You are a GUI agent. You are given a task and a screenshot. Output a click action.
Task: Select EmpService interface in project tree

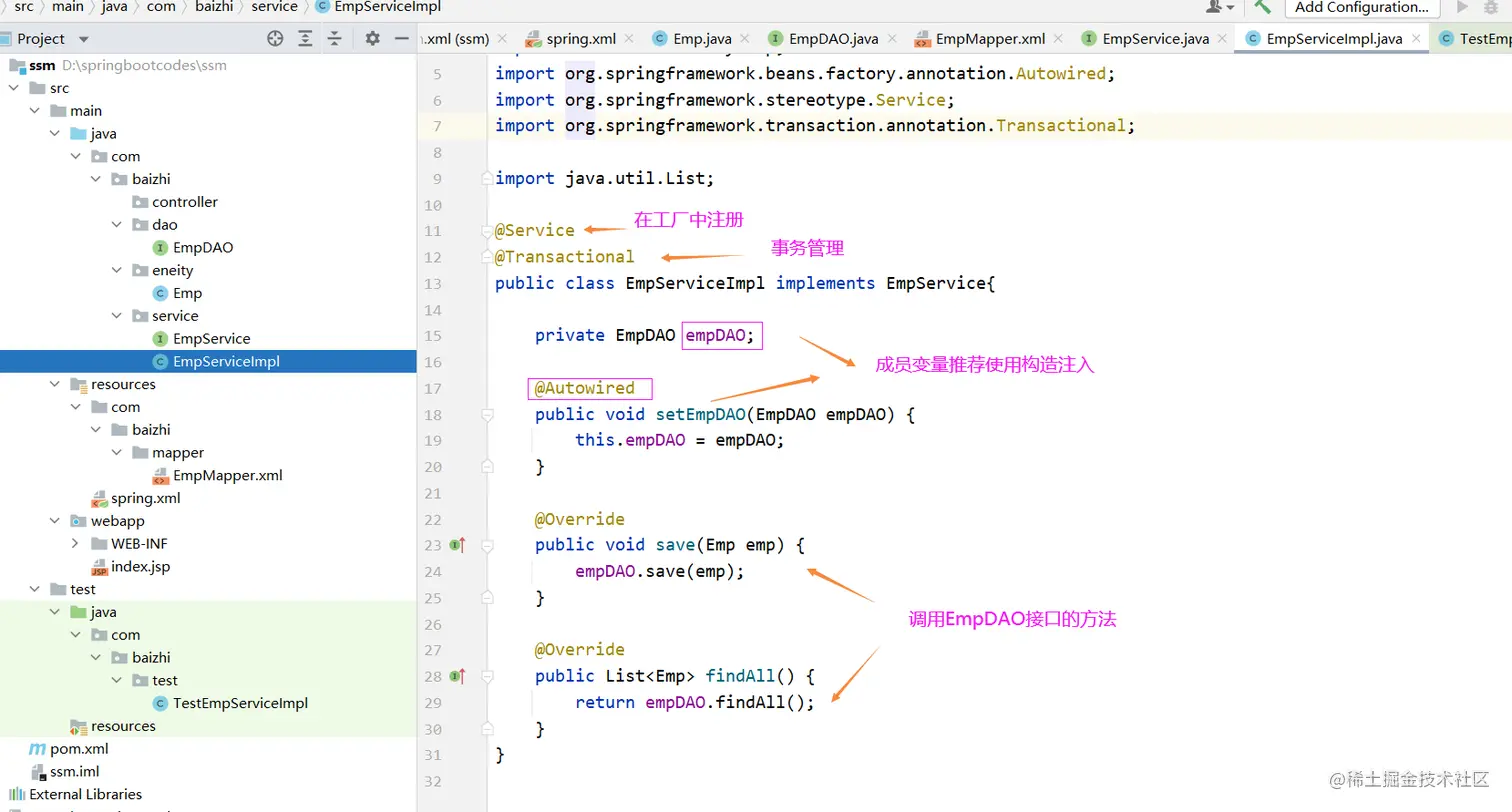coord(211,339)
